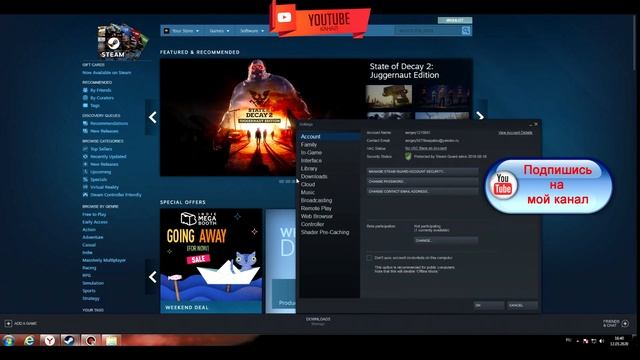Click the Top Sellers chart icon
The height and width of the screenshot is (360, 640).
coord(85,149)
